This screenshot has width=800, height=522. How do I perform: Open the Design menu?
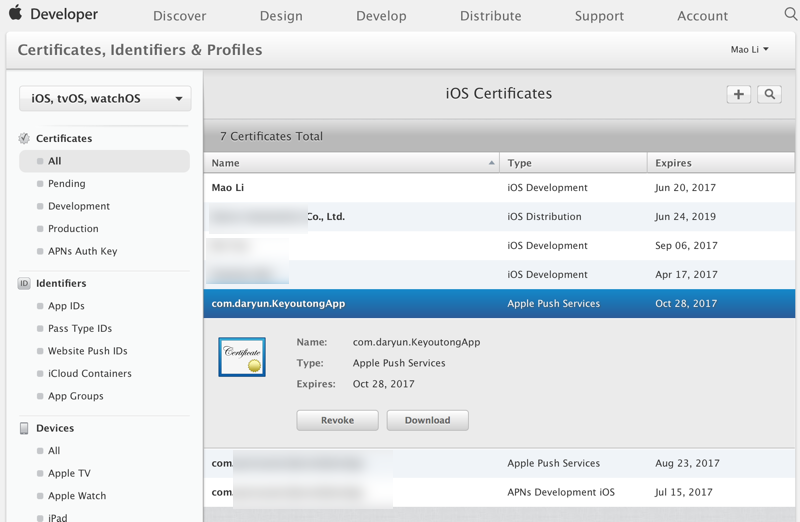pyautogui.click(x=281, y=16)
